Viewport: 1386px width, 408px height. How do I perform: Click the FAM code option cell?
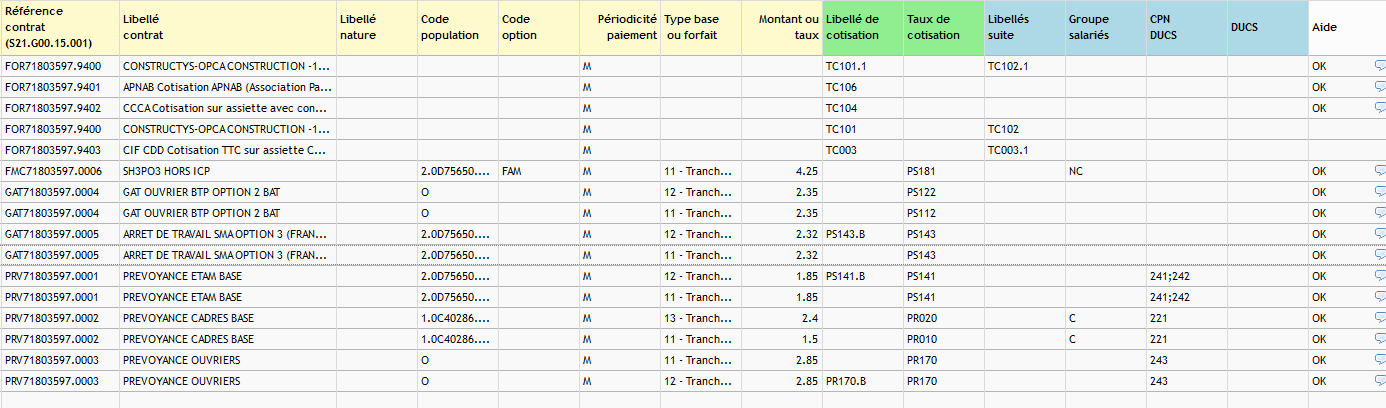point(538,171)
